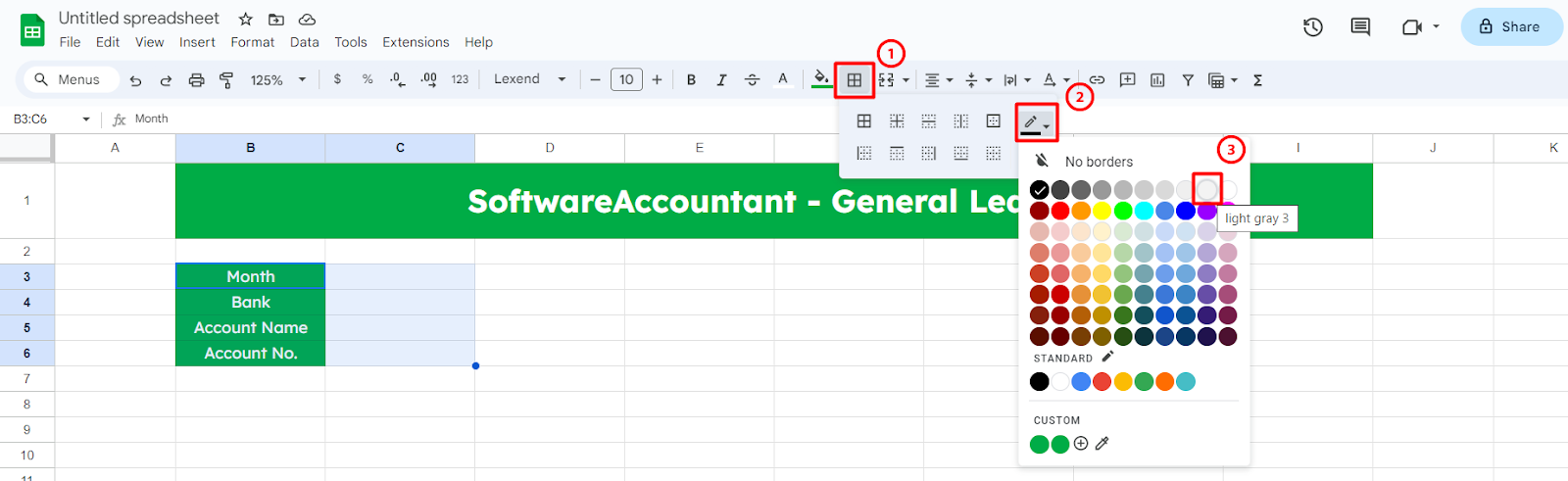
Task: Insert a chart
Action: tap(1157, 80)
